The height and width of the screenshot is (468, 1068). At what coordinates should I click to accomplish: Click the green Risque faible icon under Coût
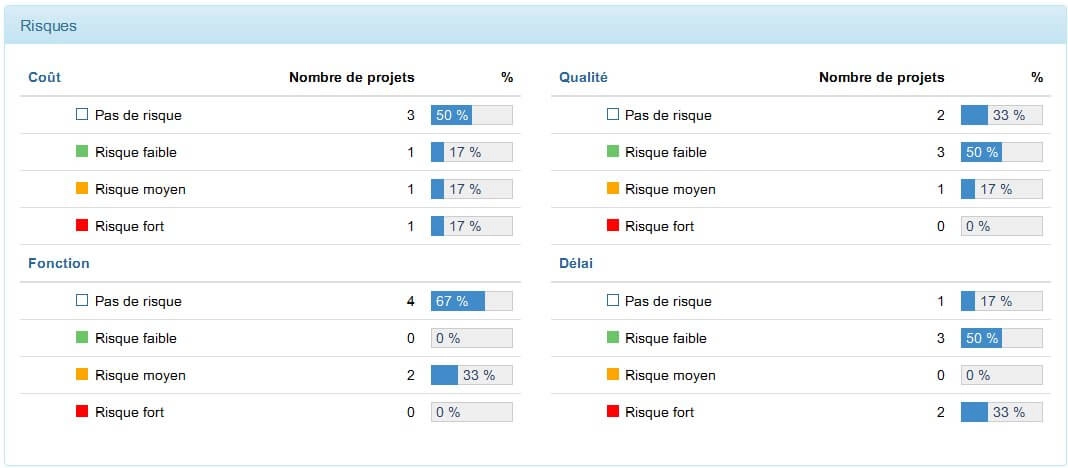point(82,151)
